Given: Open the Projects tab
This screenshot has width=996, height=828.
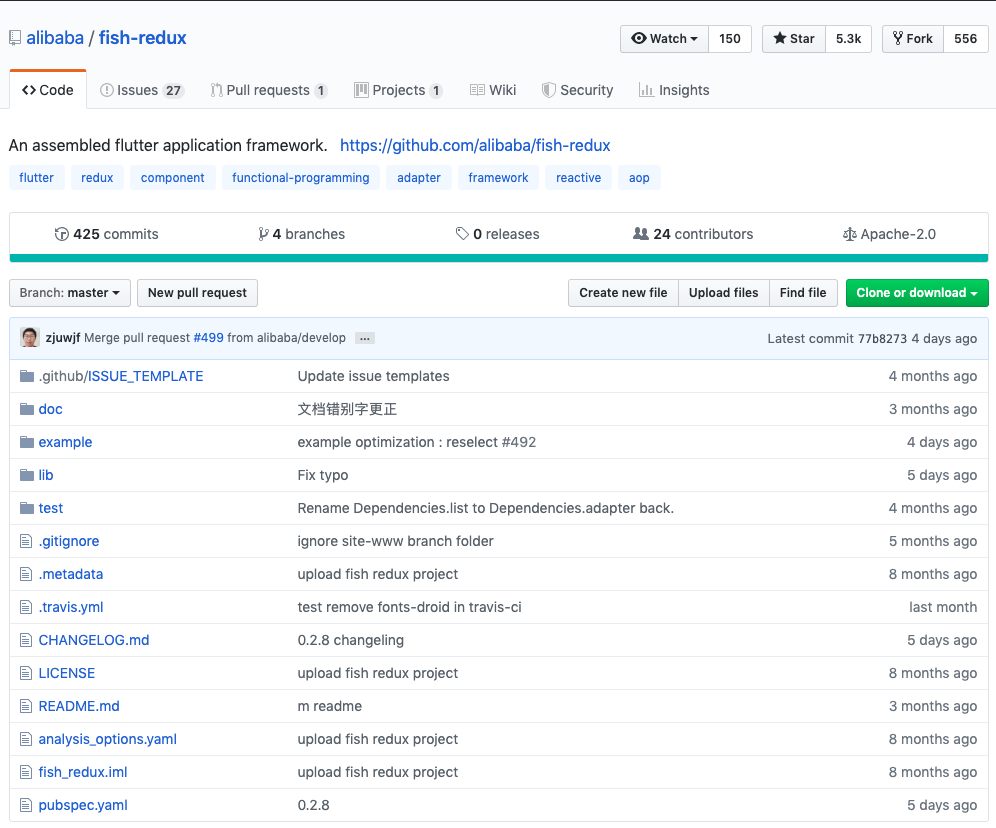Looking at the screenshot, I should pos(398,90).
